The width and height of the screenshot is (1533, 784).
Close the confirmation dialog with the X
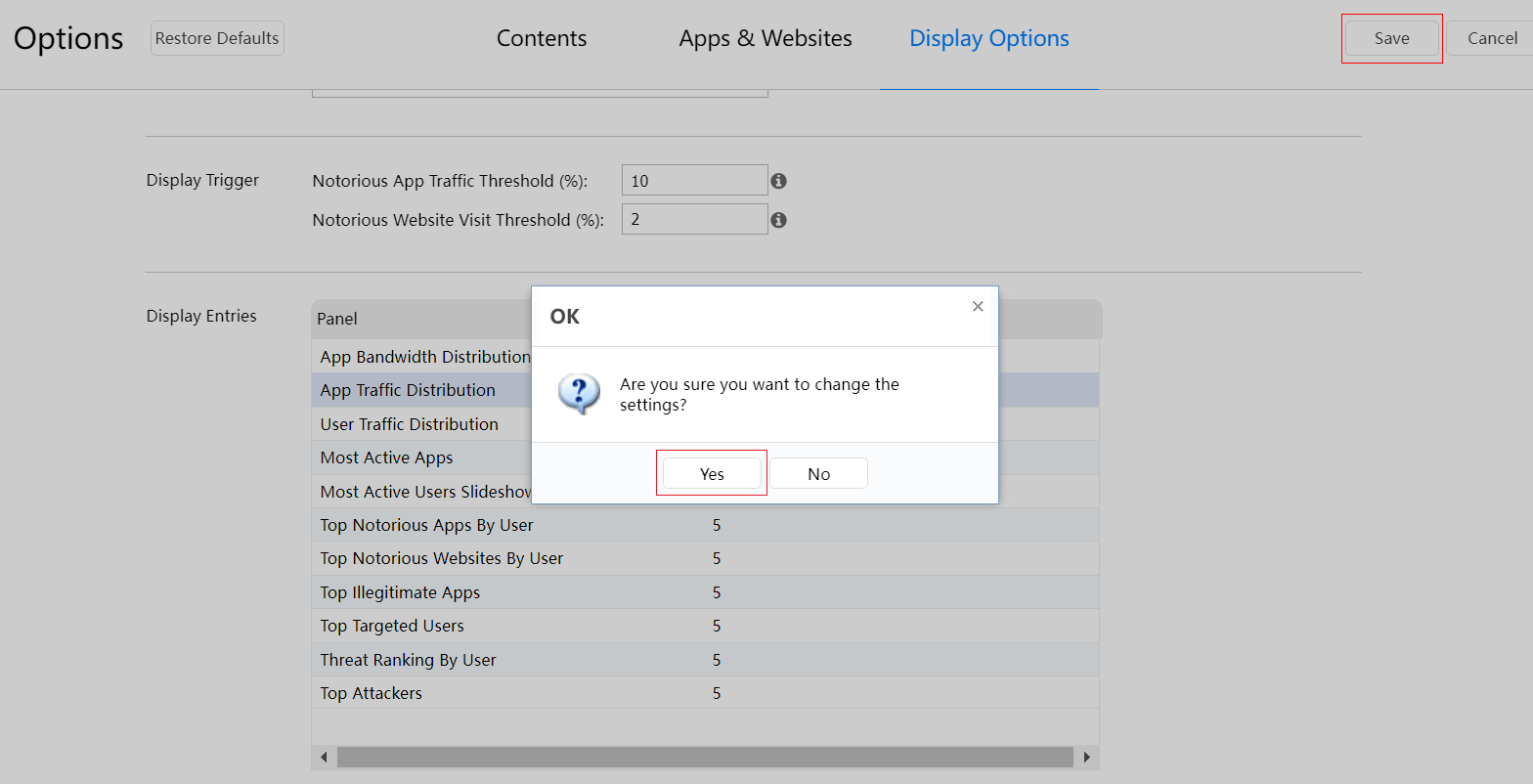[x=977, y=306]
